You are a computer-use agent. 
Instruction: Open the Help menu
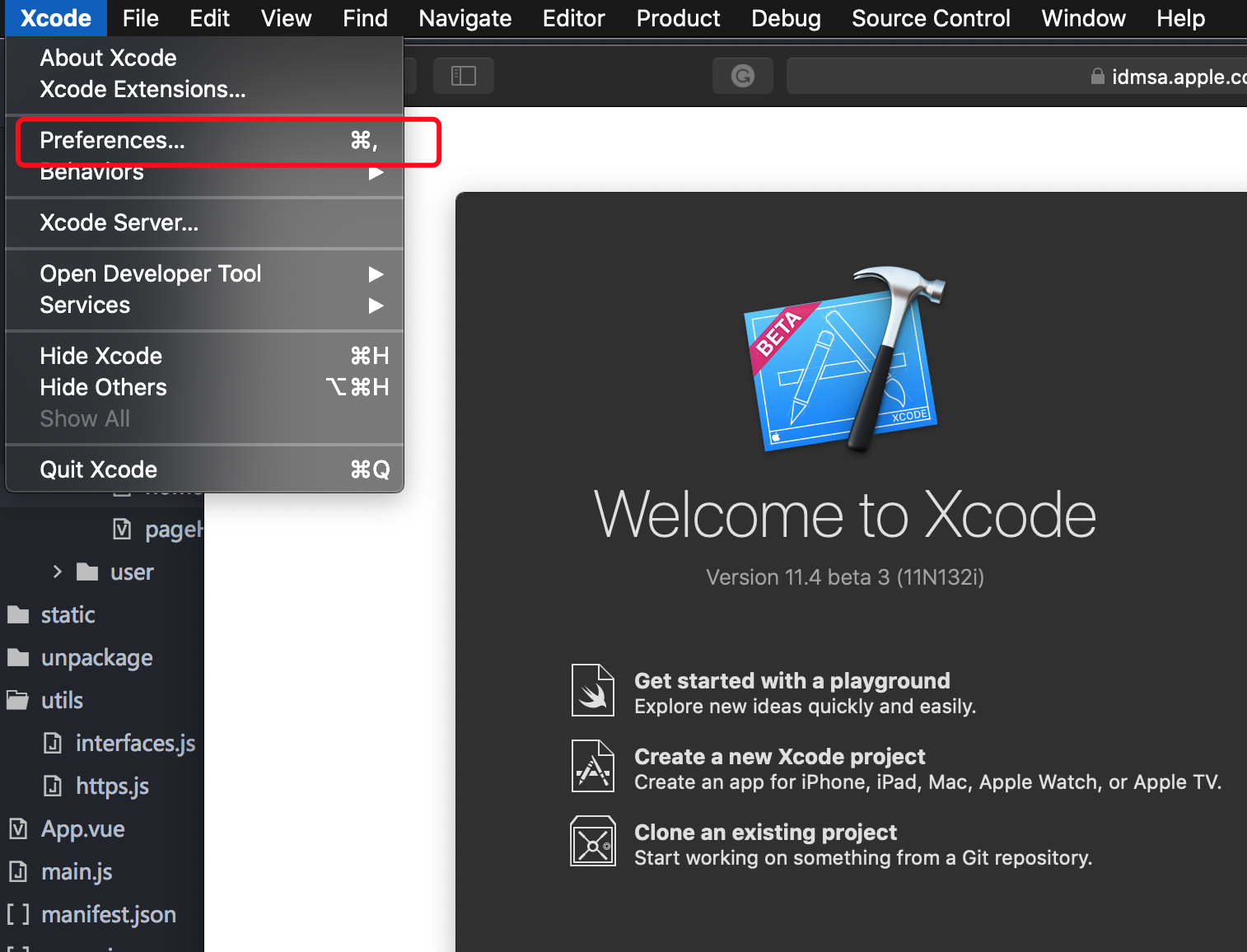coord(1181,18)
